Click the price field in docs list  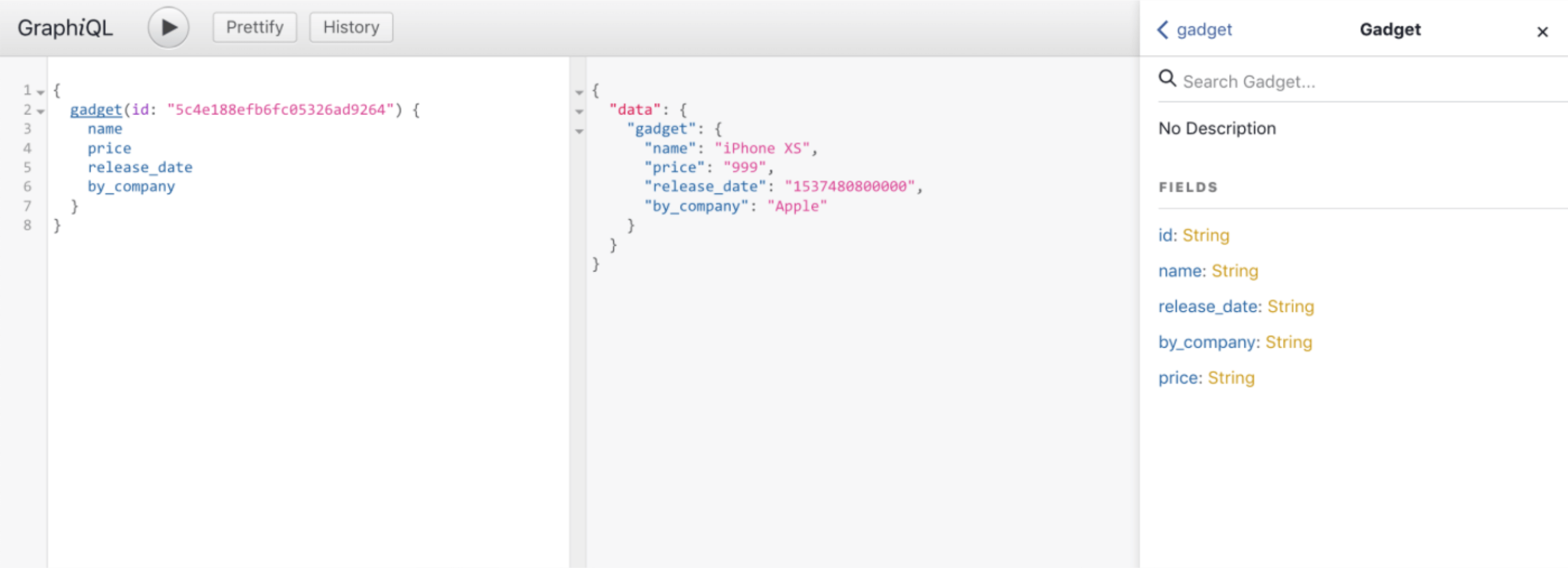tap(1178, 378)
